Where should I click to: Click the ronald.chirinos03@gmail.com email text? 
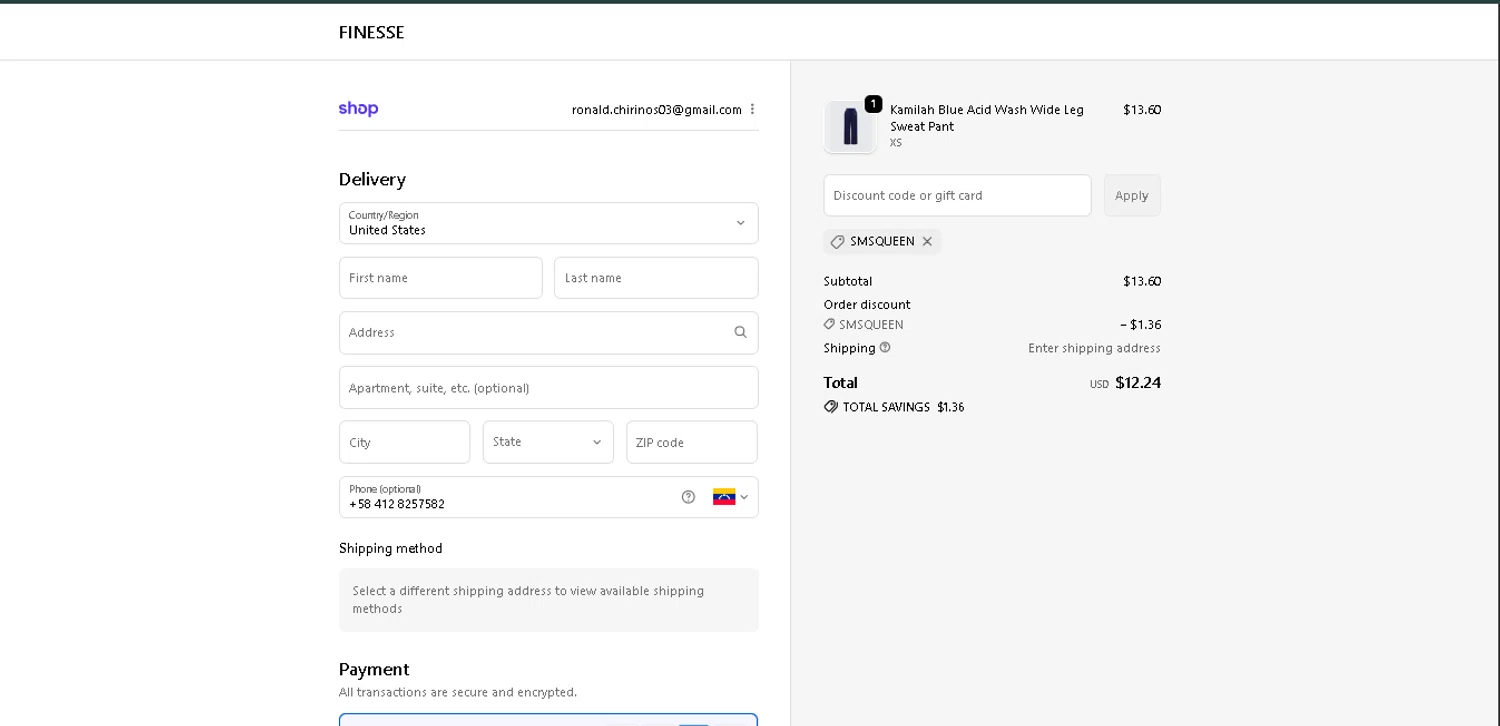657,110
